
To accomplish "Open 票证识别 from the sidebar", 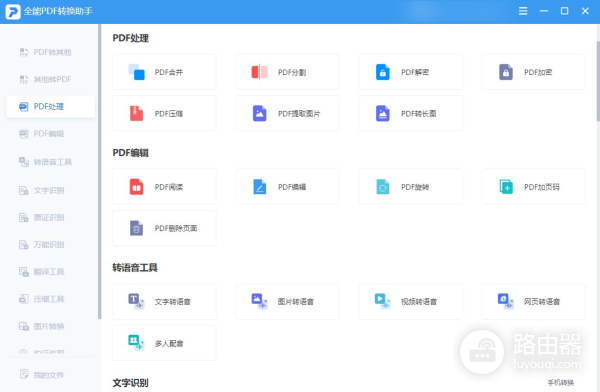I will point(51,217).
